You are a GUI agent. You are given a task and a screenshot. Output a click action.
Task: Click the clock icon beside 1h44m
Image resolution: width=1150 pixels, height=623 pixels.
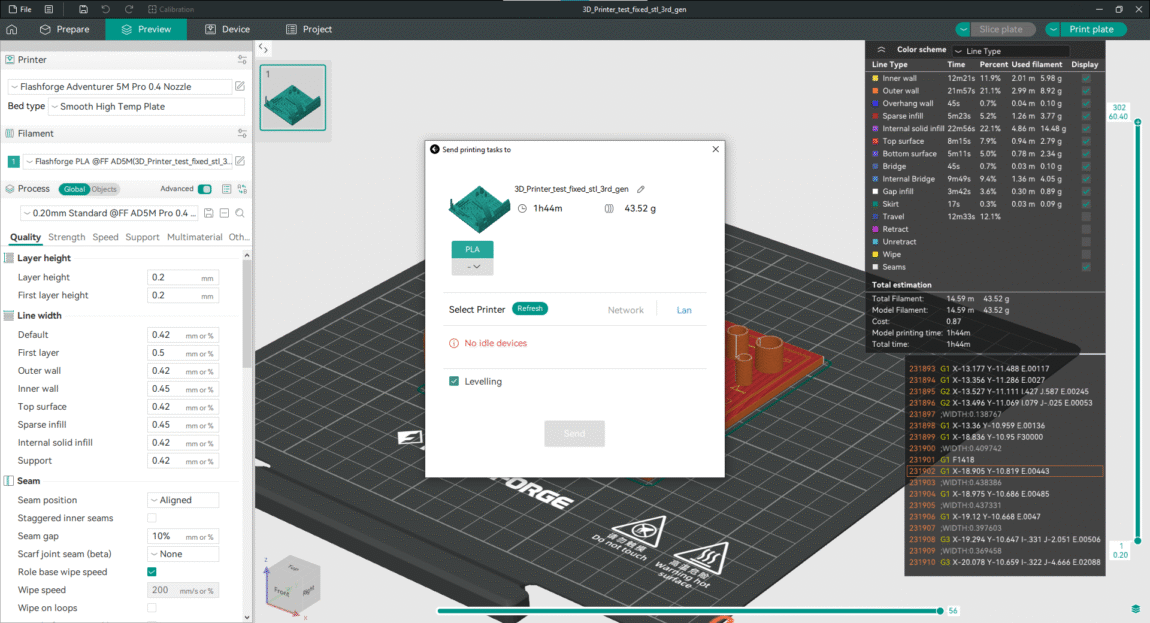(522, 208)
